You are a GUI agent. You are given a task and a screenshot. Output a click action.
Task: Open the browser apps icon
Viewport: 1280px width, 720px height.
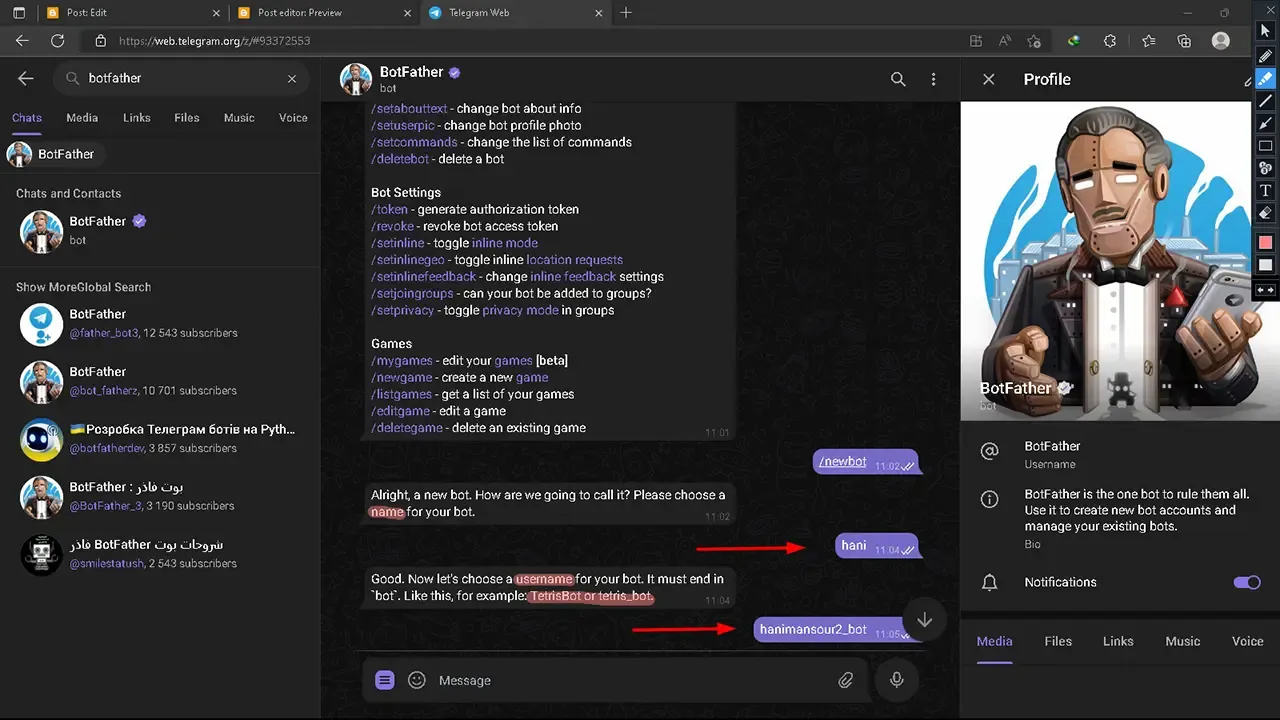(976, 41)
